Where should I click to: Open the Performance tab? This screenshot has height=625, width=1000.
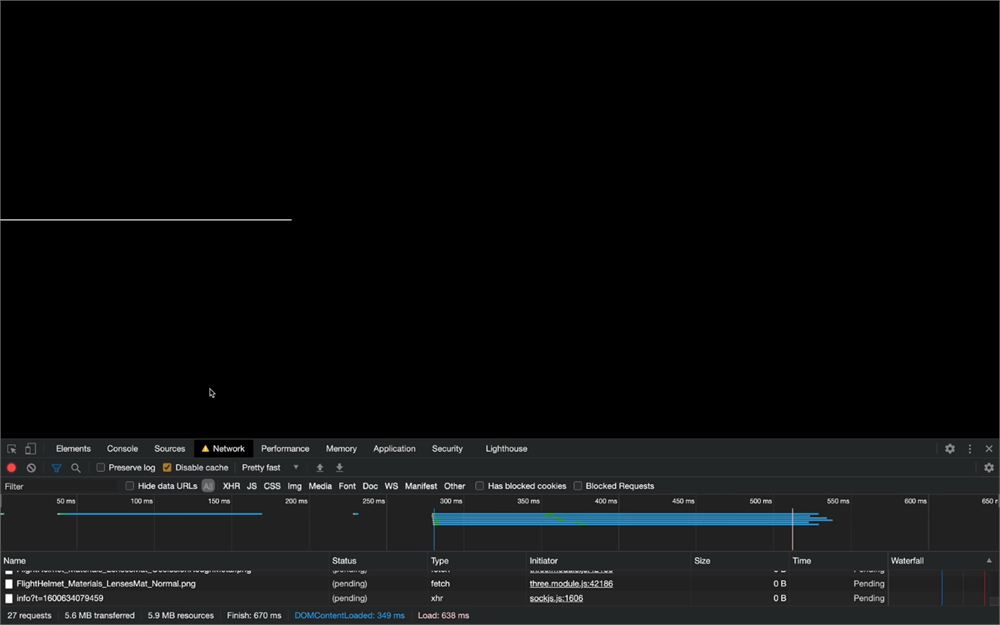285,449
